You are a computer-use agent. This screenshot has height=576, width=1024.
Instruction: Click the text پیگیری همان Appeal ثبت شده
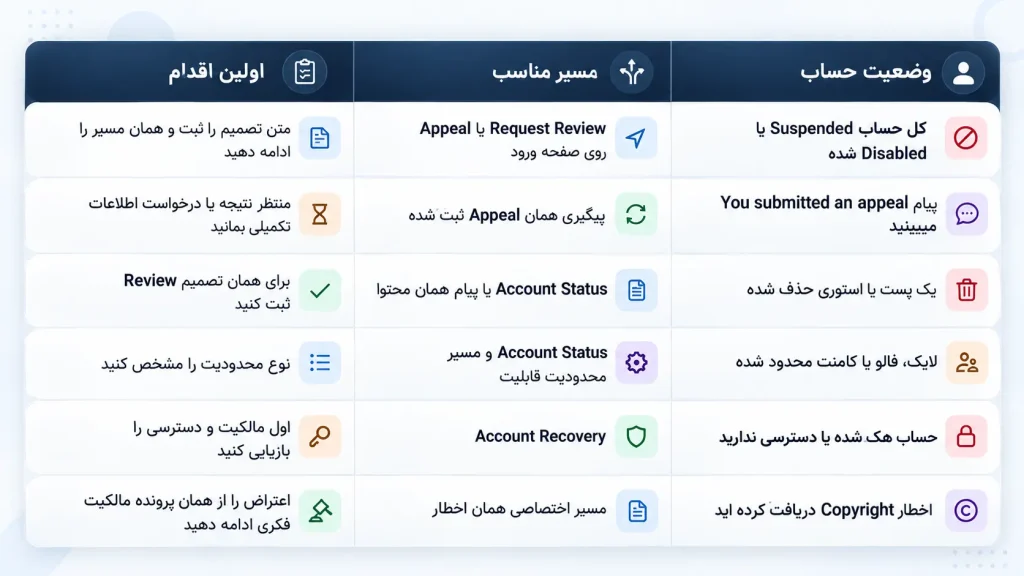(507, 215)
